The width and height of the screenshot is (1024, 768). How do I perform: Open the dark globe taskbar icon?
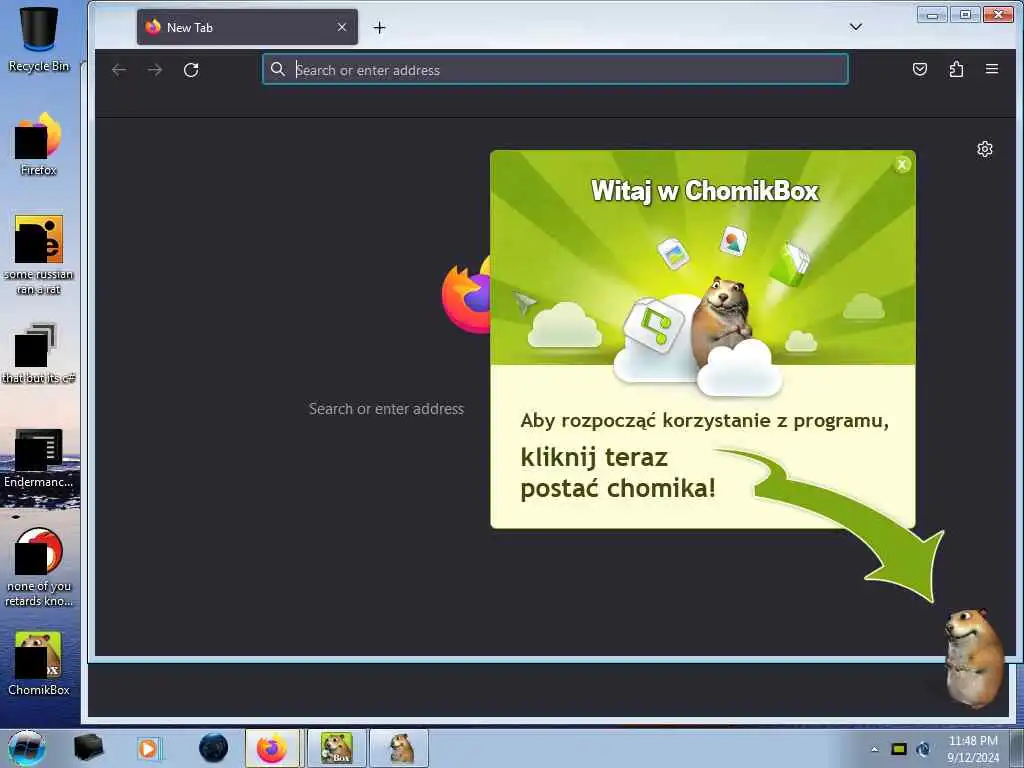[213, 748]
